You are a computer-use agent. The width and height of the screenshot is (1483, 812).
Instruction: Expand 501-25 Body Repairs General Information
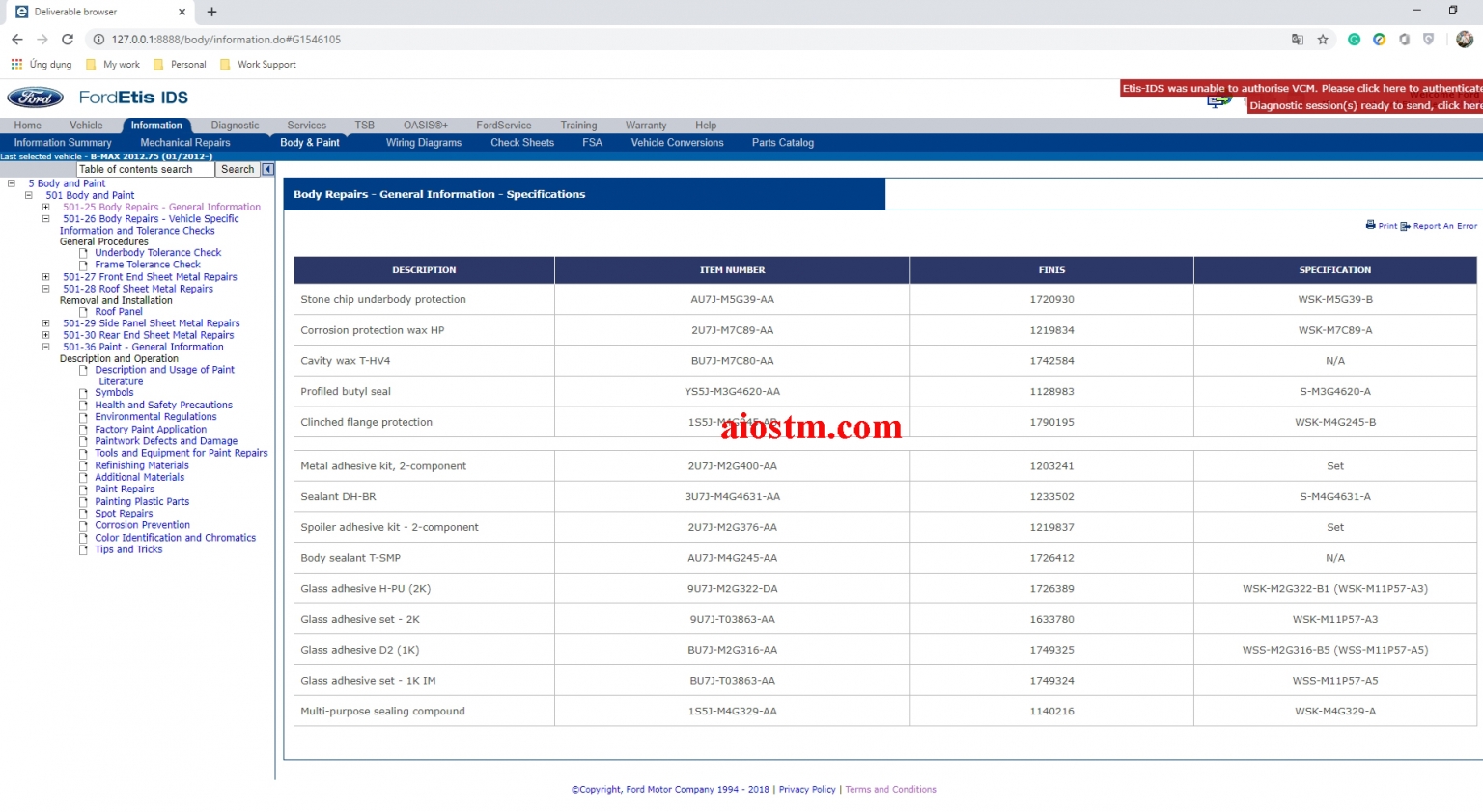[45, 207]
